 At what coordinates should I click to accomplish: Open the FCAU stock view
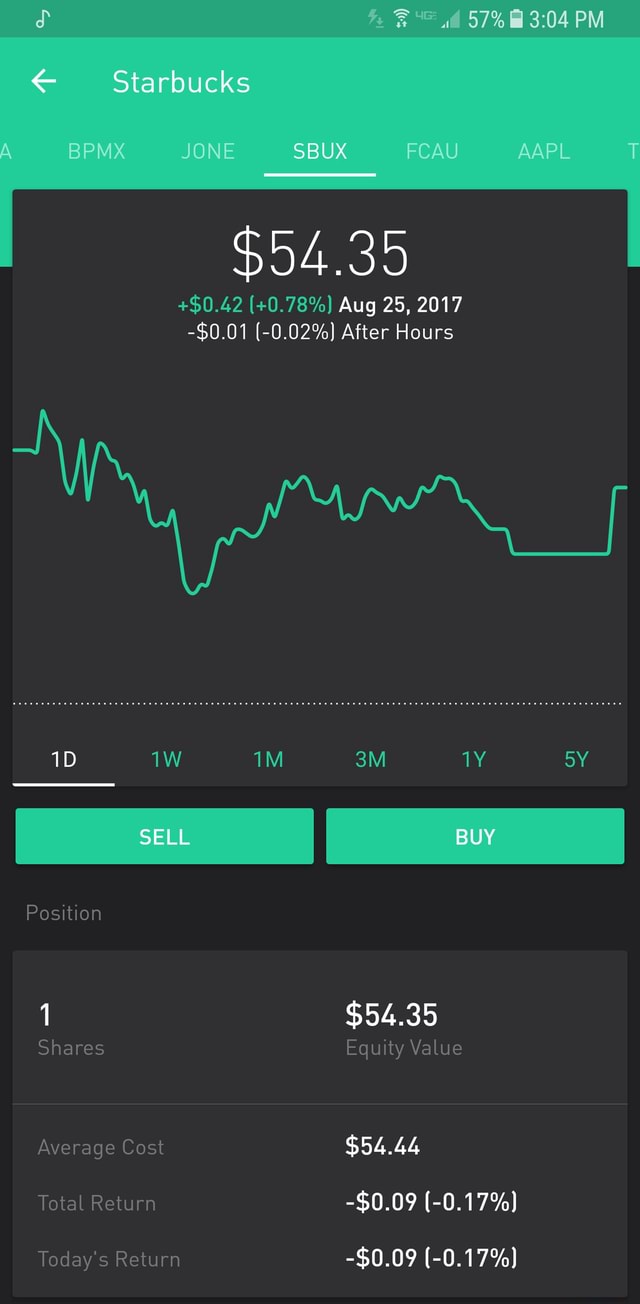coord(432,152)
